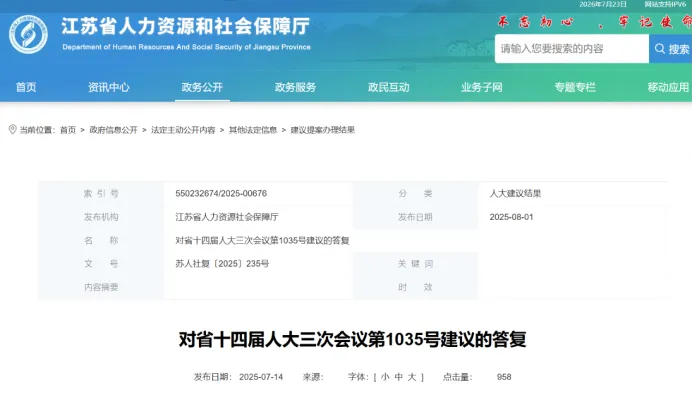Set font size to 中
The height and width of the screenshot is (395, 693).
point(399,377)
